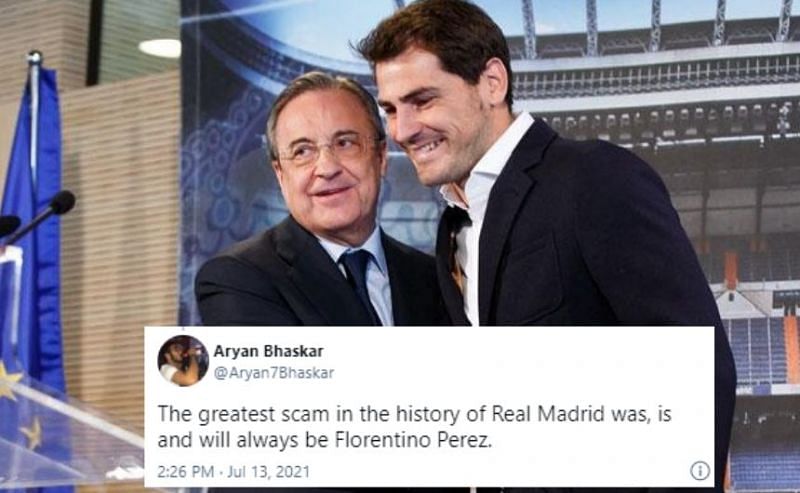The height and width of the screenshot is (493, 800).
Task: Click the white open shirt collar
Action: click(x=485, y=168)
